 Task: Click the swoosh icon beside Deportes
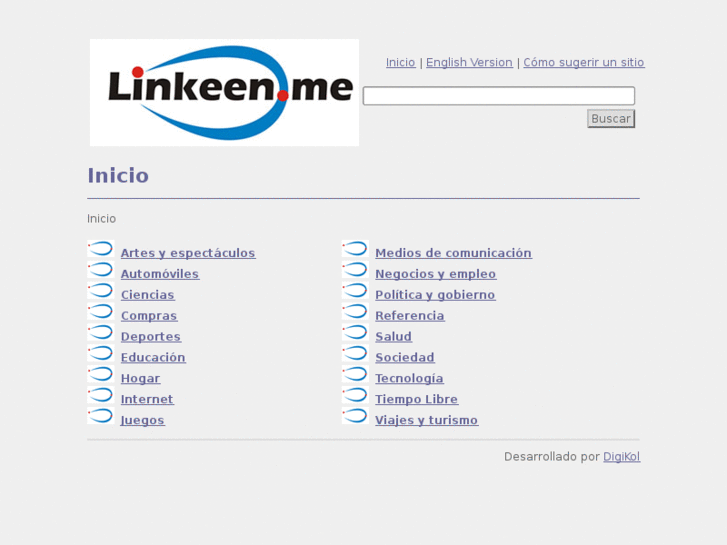[x=101, y=332]
